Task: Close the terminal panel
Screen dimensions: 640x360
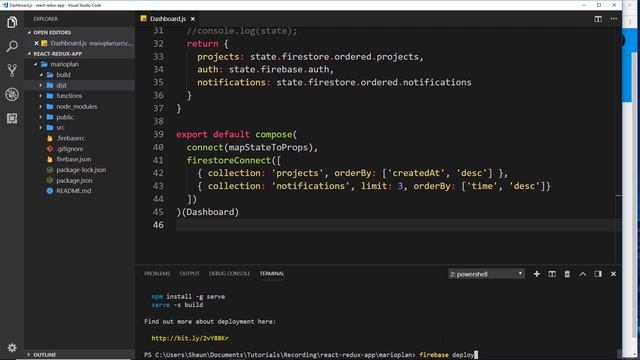Action: [613, 274]
